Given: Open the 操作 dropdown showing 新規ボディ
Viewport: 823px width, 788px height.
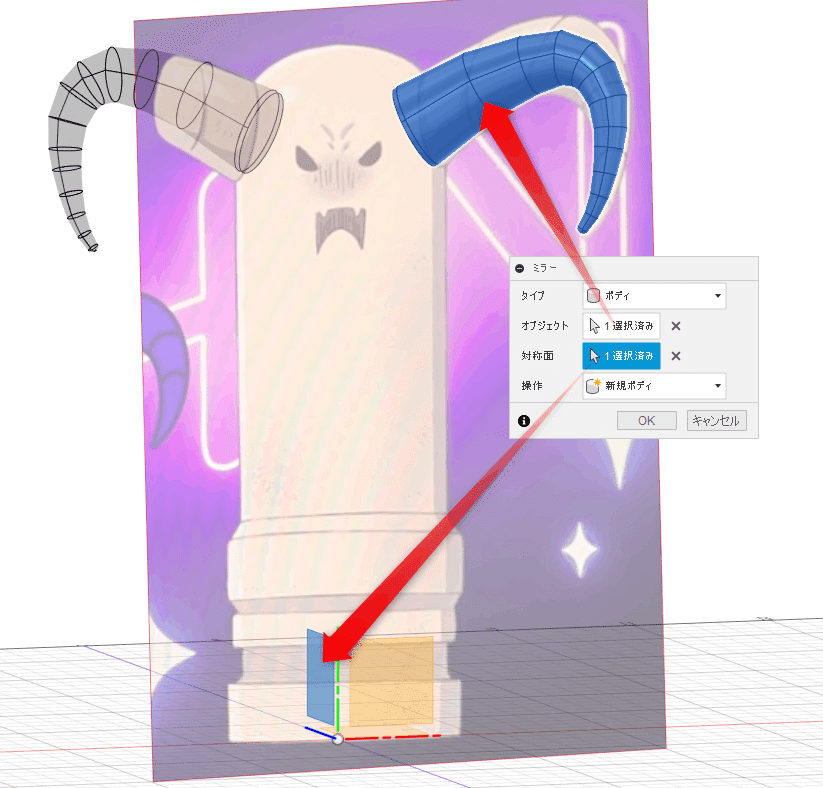Looking at the screenshot, I should [x=654, y=386].
